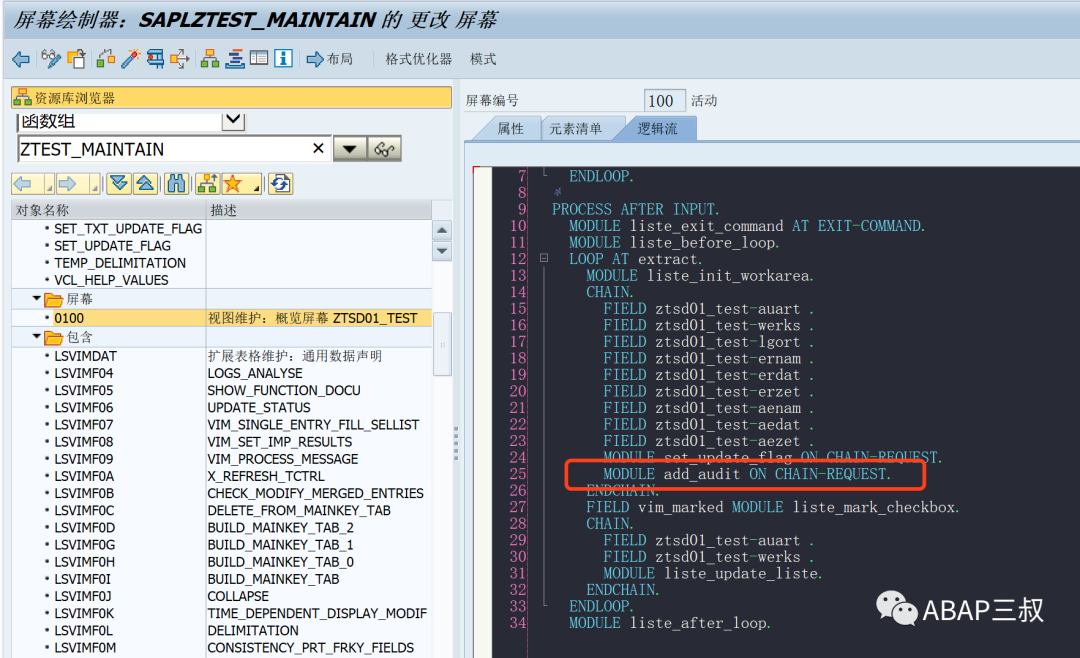Click the 屏幕编号 field showing 100

(x=664, y=101)
